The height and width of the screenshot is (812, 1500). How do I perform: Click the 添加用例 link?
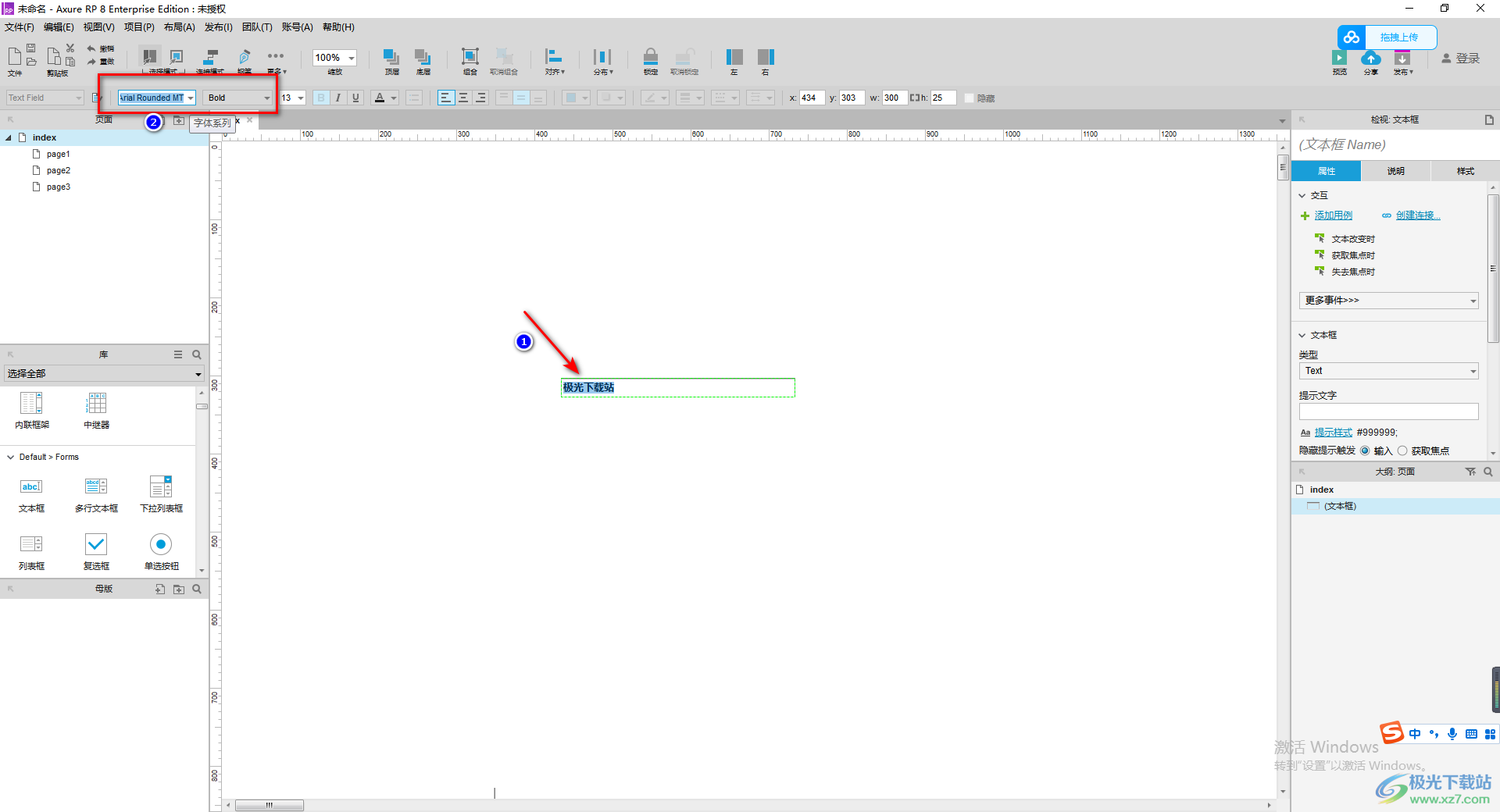[x=1334, y=215]
